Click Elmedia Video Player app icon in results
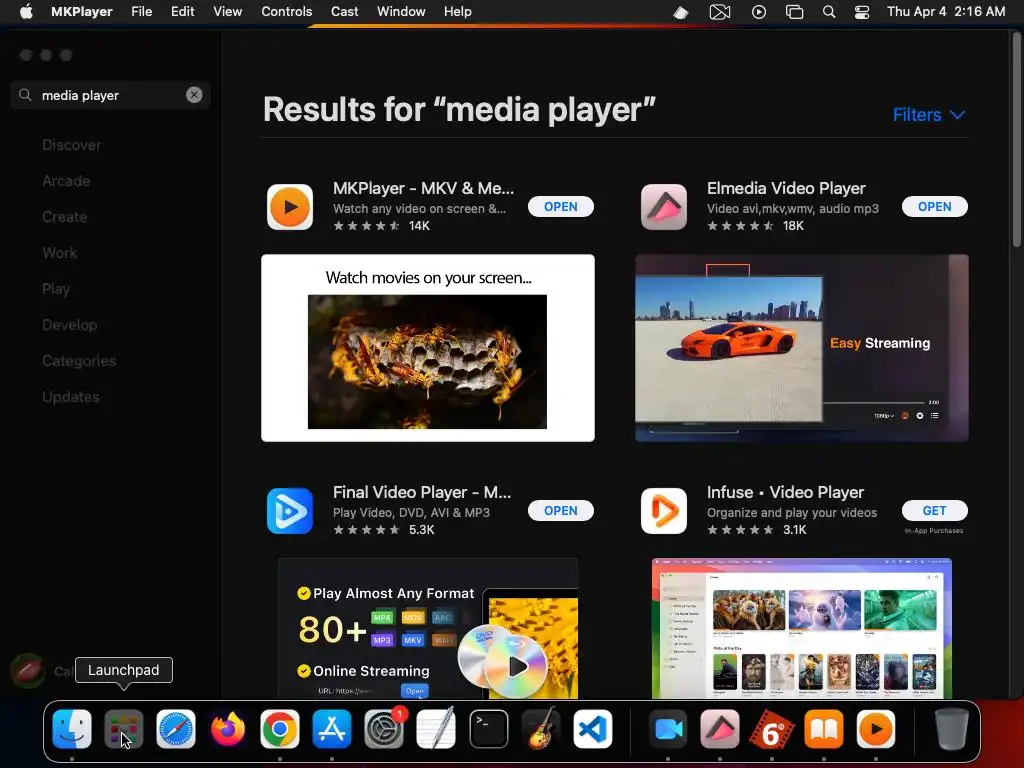 point(664,207)
